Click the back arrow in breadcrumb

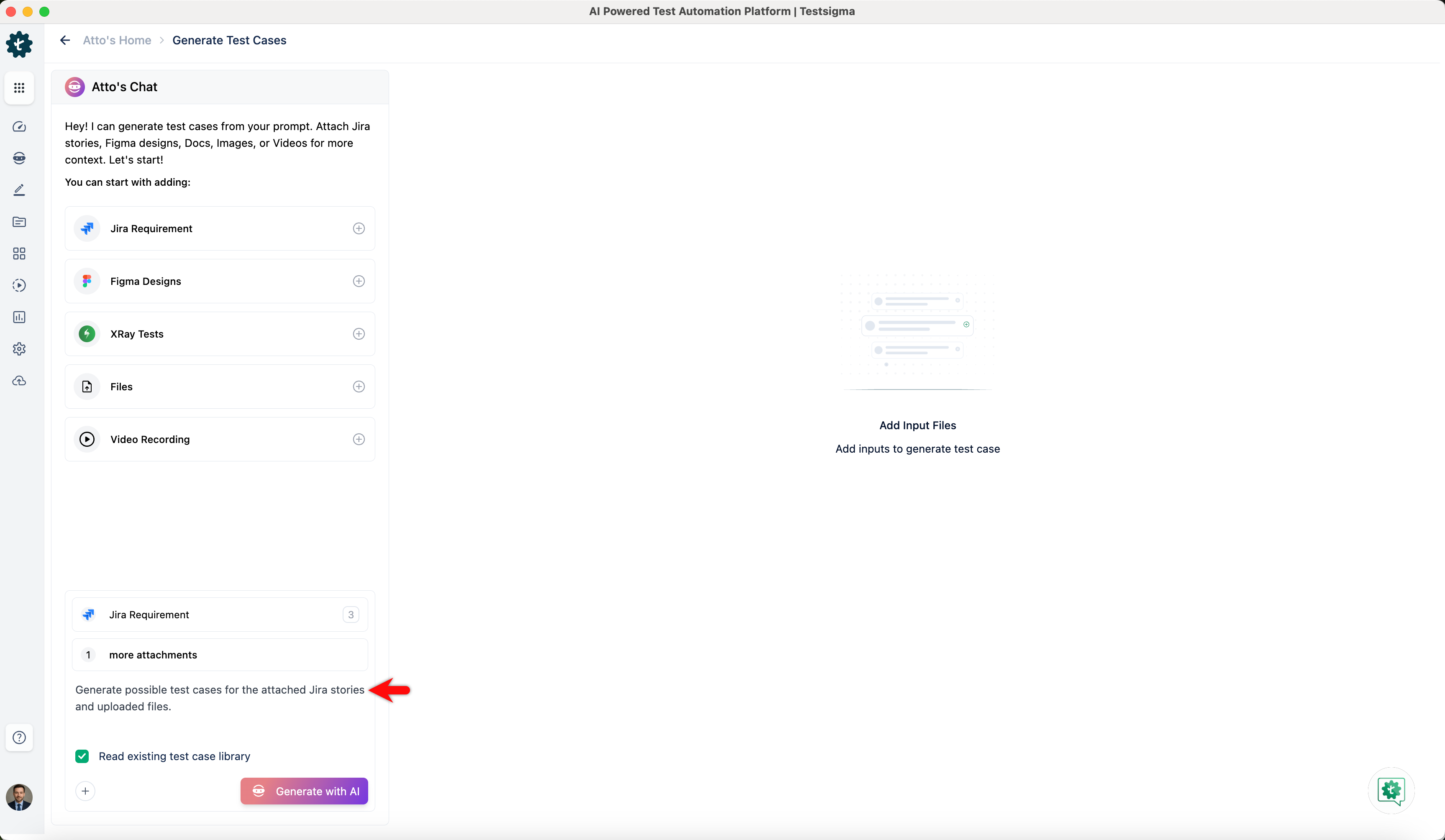65,40
